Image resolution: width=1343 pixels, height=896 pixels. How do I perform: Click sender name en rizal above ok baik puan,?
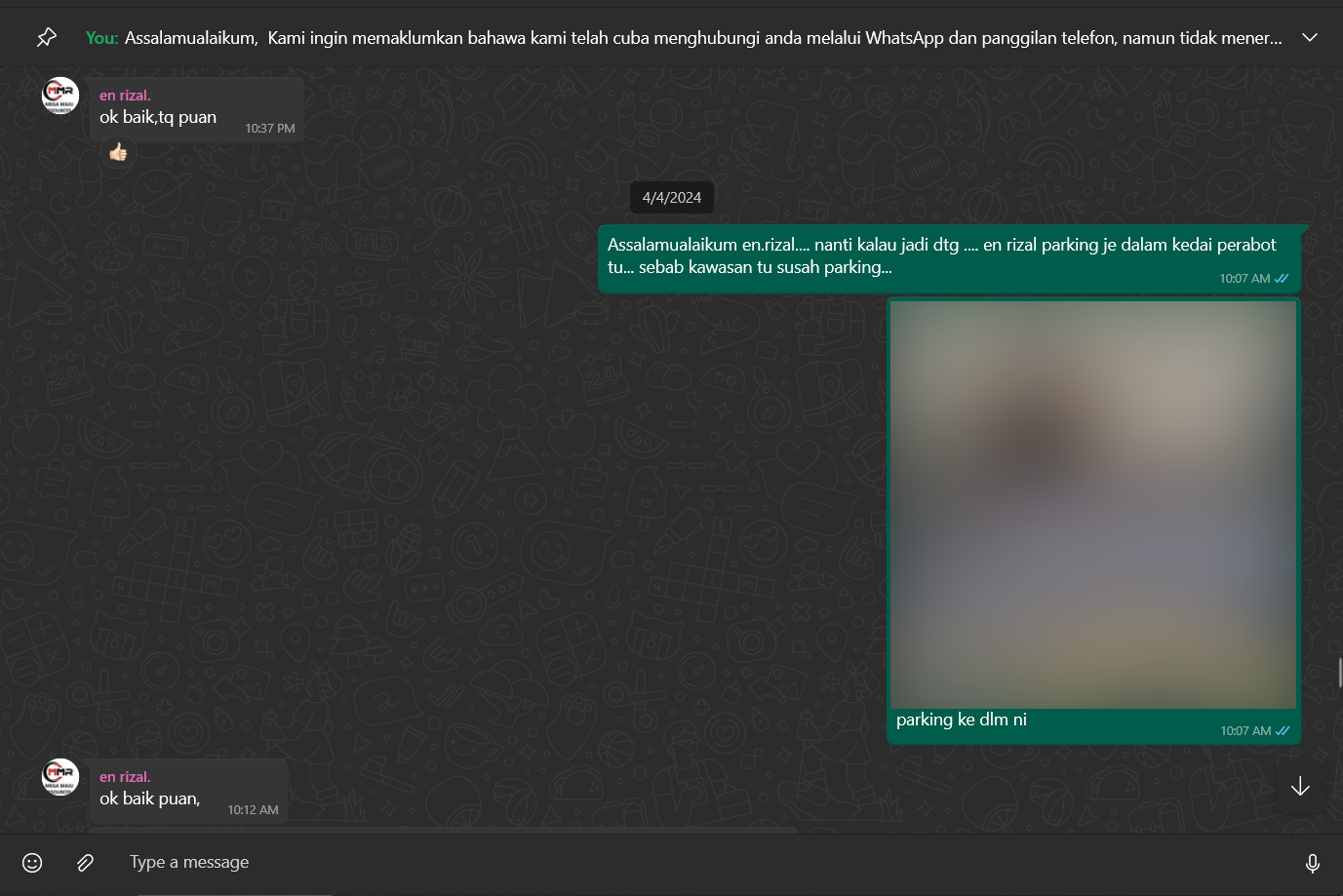coord(125,777)
